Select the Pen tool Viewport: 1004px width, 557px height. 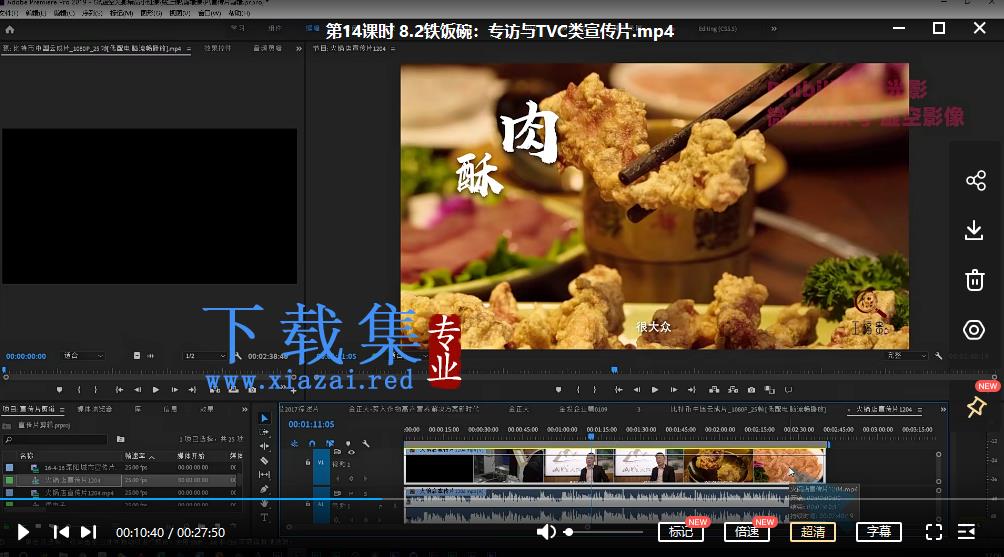(264, 489)
